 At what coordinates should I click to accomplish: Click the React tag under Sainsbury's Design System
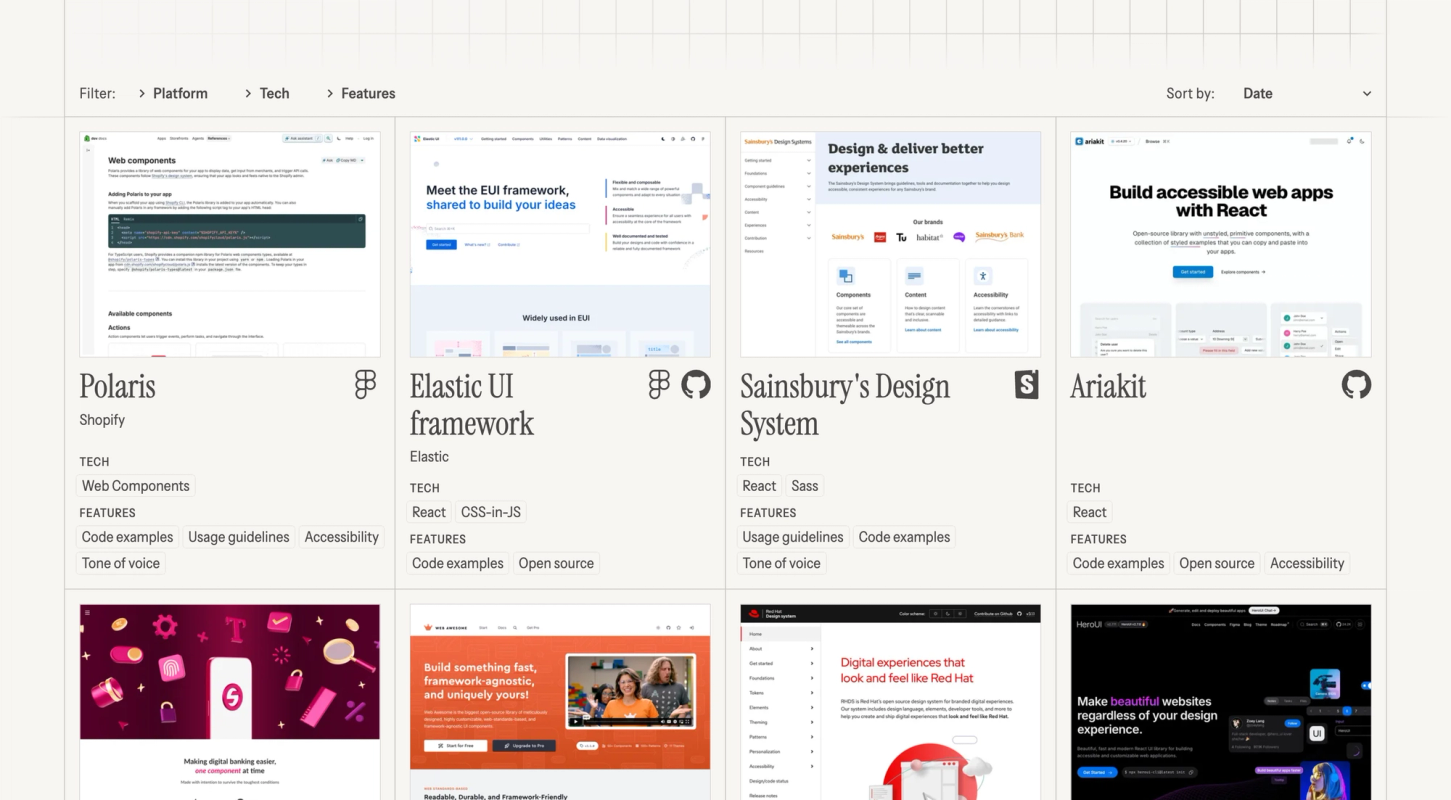[x=759, y=486]
